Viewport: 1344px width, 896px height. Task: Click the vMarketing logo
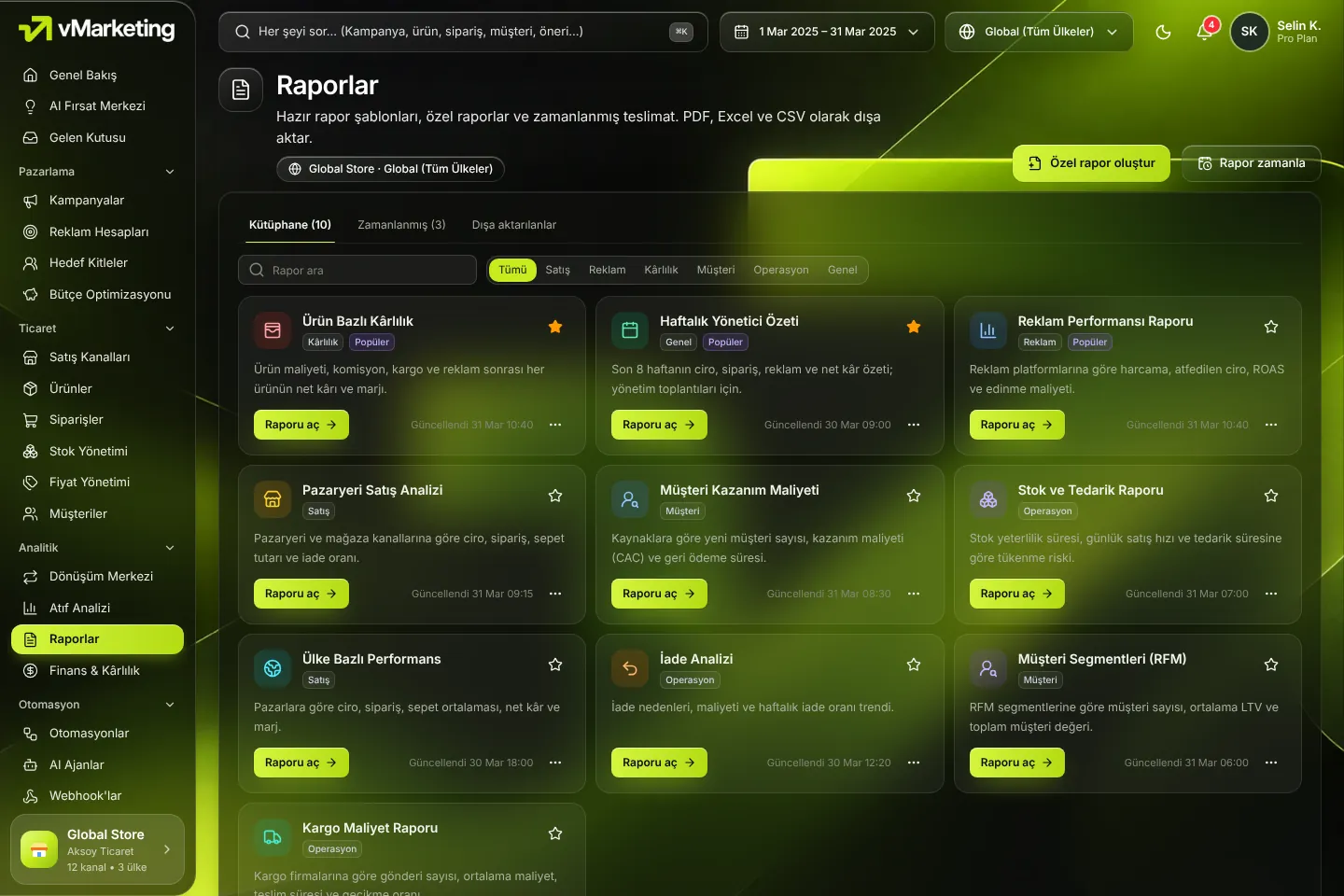point(97,29)
